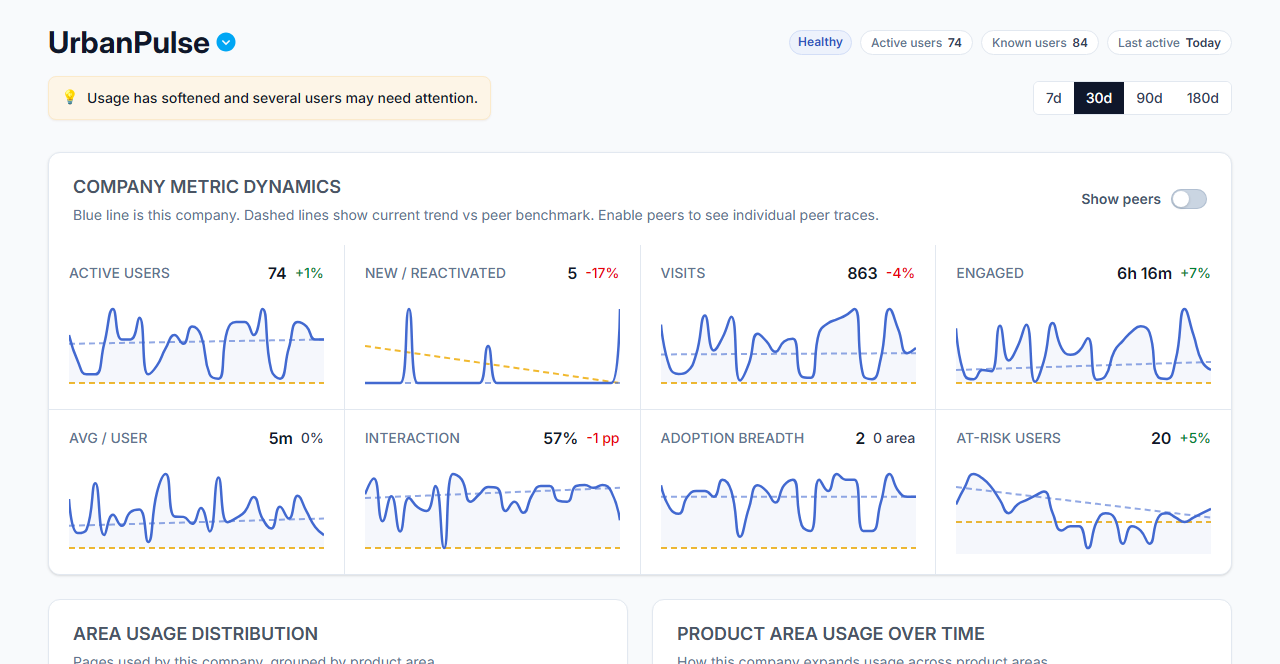Image resolution: width=1280 pixels, height=664 pixels.
Task: Click the +5% change on At-Risk Users
Action: [1195, 438]
